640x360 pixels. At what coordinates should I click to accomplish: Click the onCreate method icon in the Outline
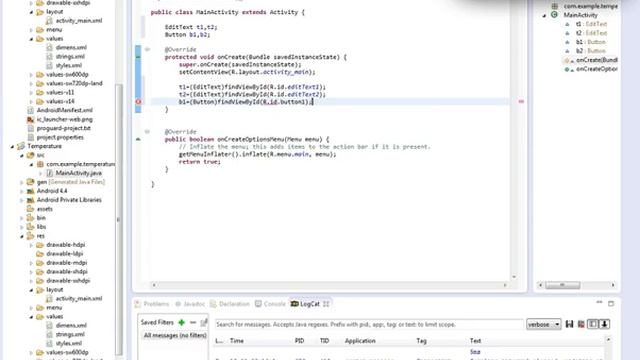(567, 60)
